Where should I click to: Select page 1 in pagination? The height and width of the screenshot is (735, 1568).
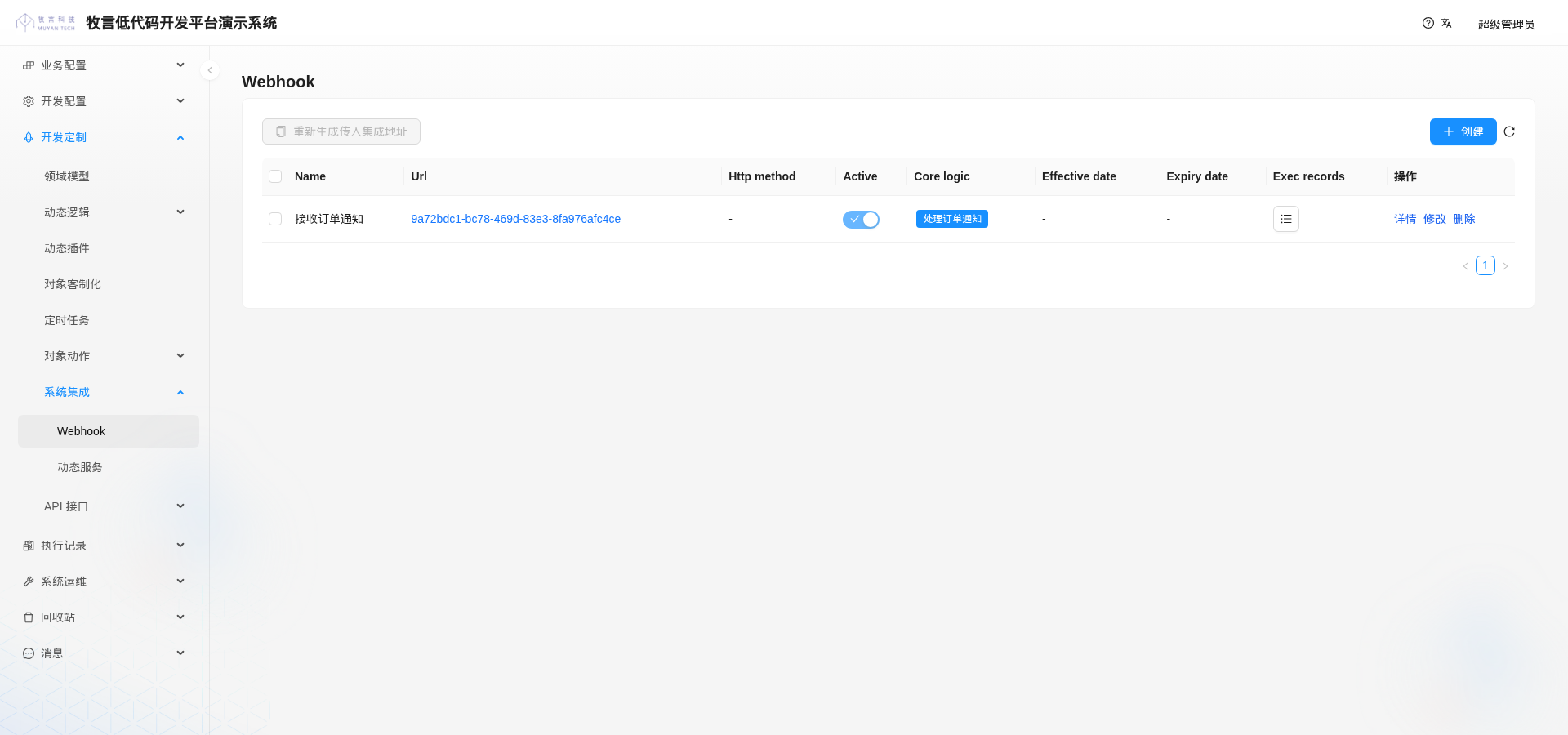click(1486, 265)
